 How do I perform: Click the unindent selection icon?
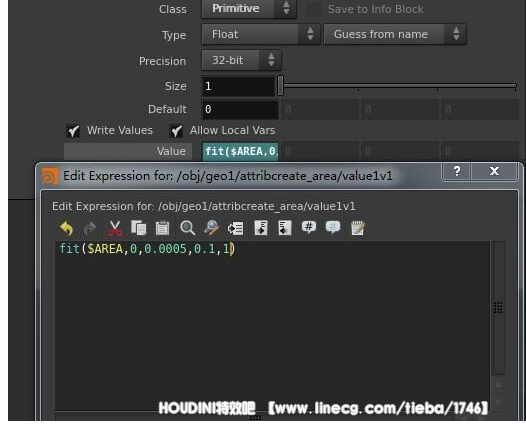[285, 228]
